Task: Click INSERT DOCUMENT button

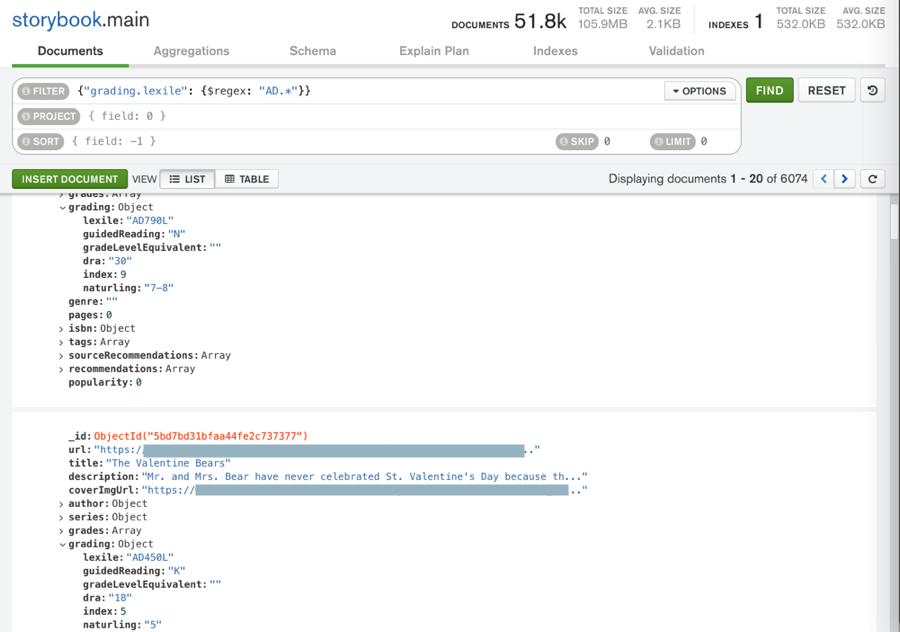Action: click(69, 179)
